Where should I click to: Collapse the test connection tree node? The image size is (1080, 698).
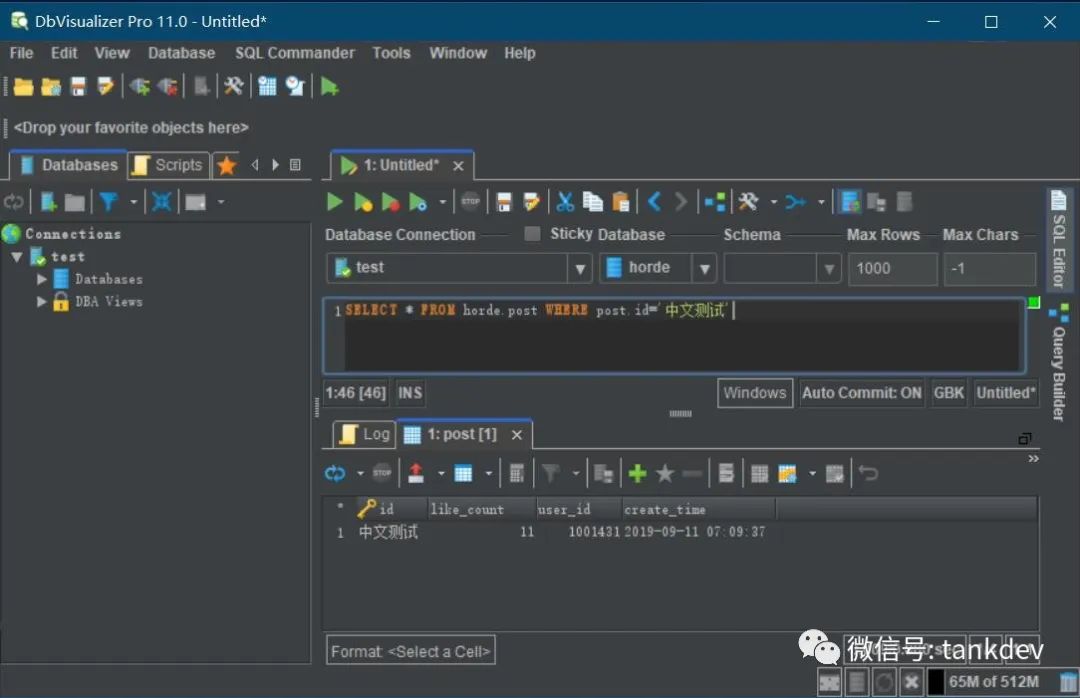[17, 257]
